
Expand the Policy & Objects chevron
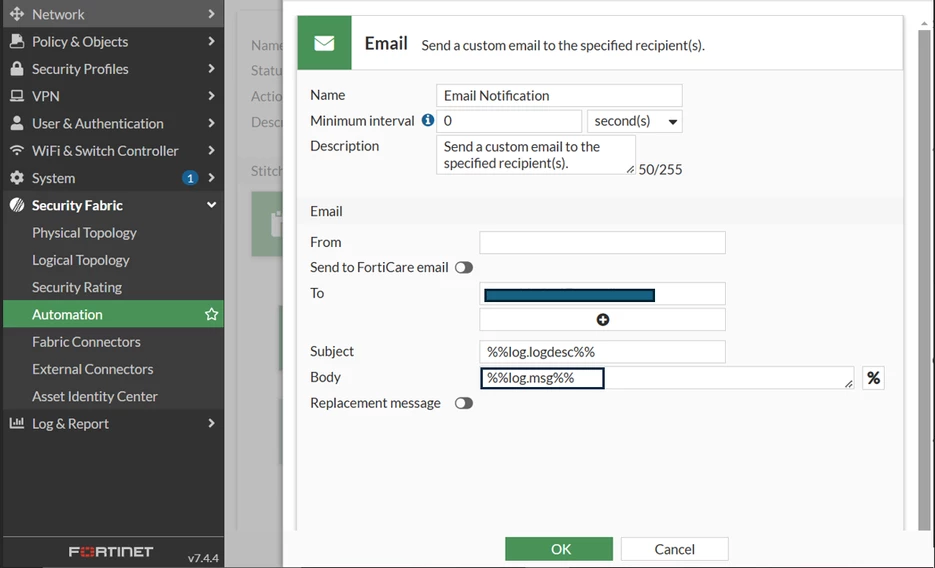(211, 41)
